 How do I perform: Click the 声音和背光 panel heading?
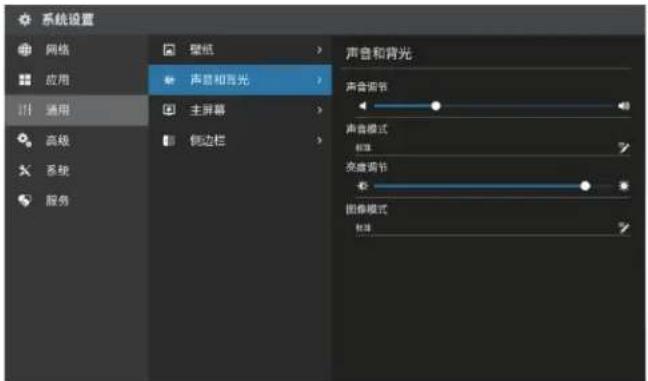(379, 53)
